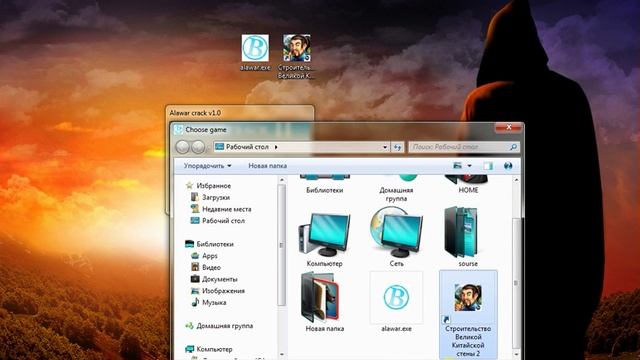Viewport: 640px width, 360px height.
Task: Select Избранное in the navigation pane
Action: pos(214,186)
